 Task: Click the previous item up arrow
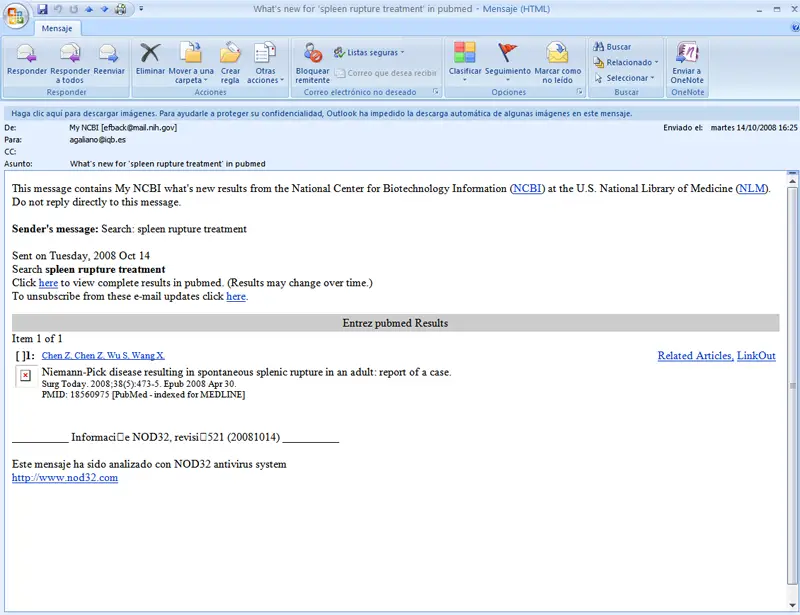[89, 9]
